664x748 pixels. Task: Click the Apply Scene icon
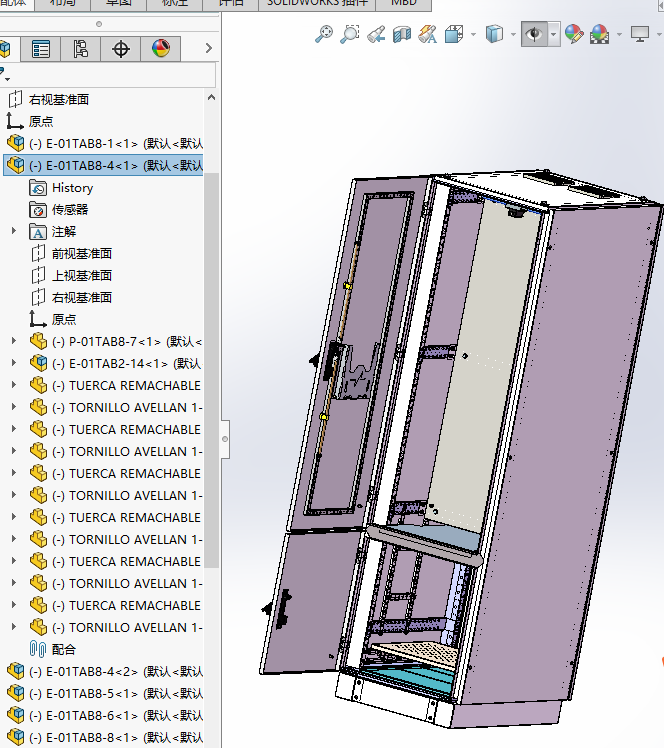pyautogui.click(x=600, y=34)
